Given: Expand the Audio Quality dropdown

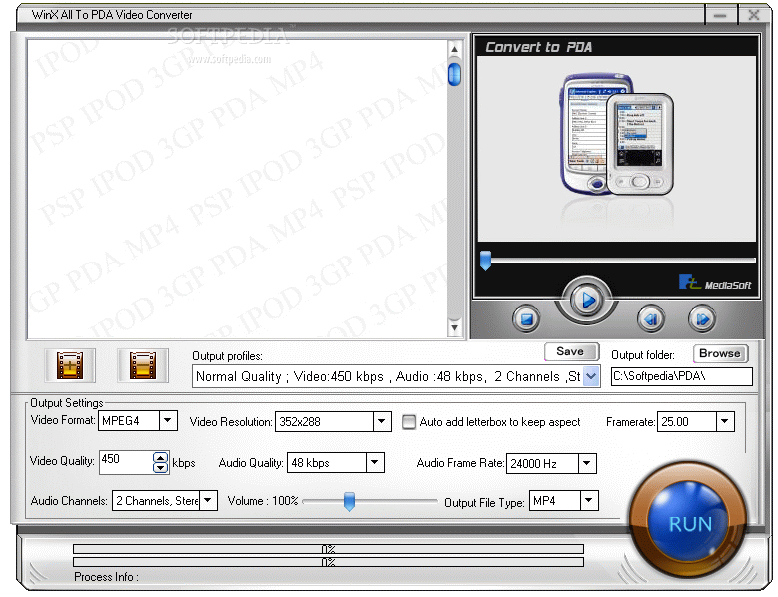Looking at the screenshot, I should point(375,463).
